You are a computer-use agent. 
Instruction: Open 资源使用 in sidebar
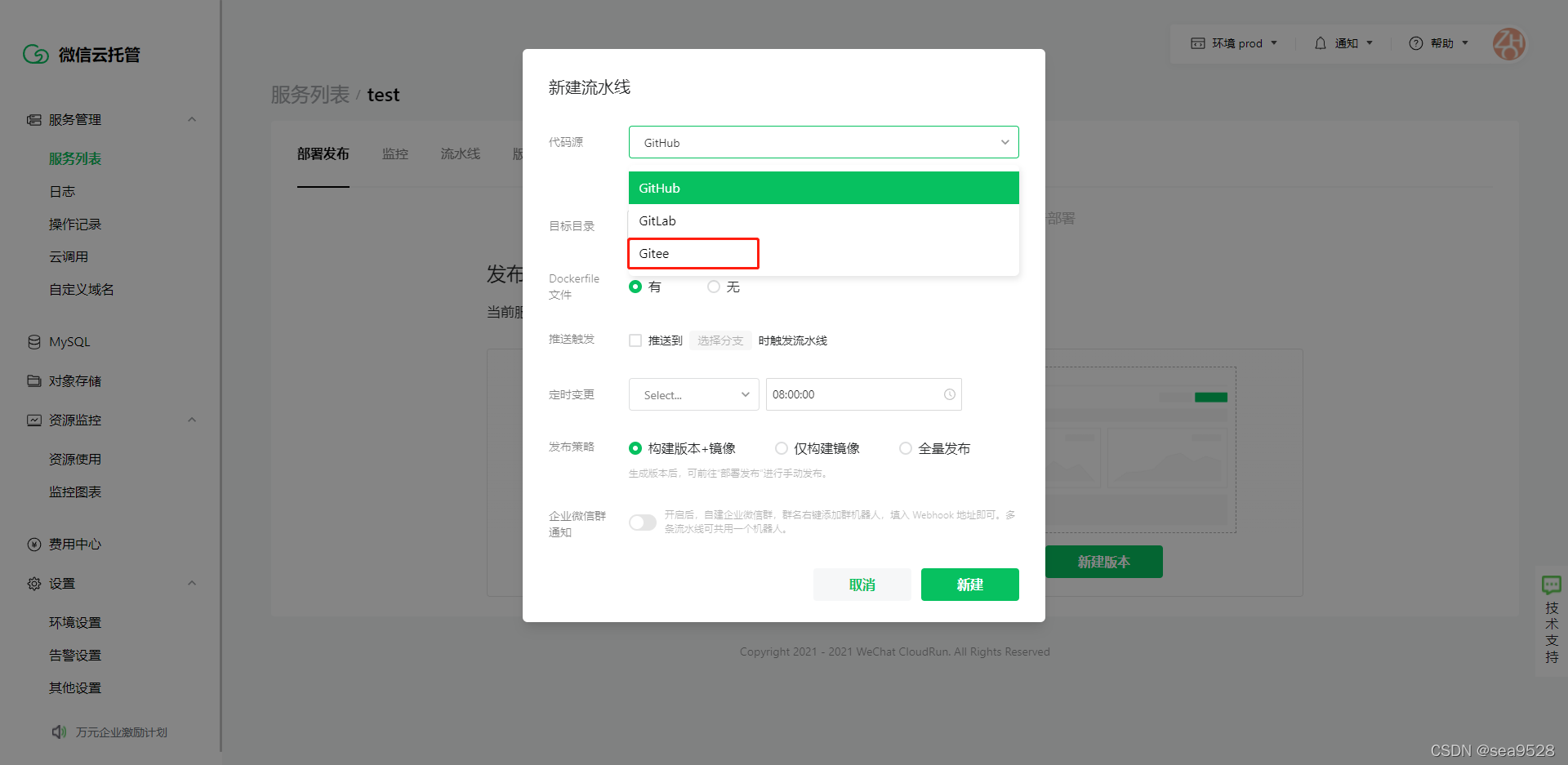[x=75, y=459]
